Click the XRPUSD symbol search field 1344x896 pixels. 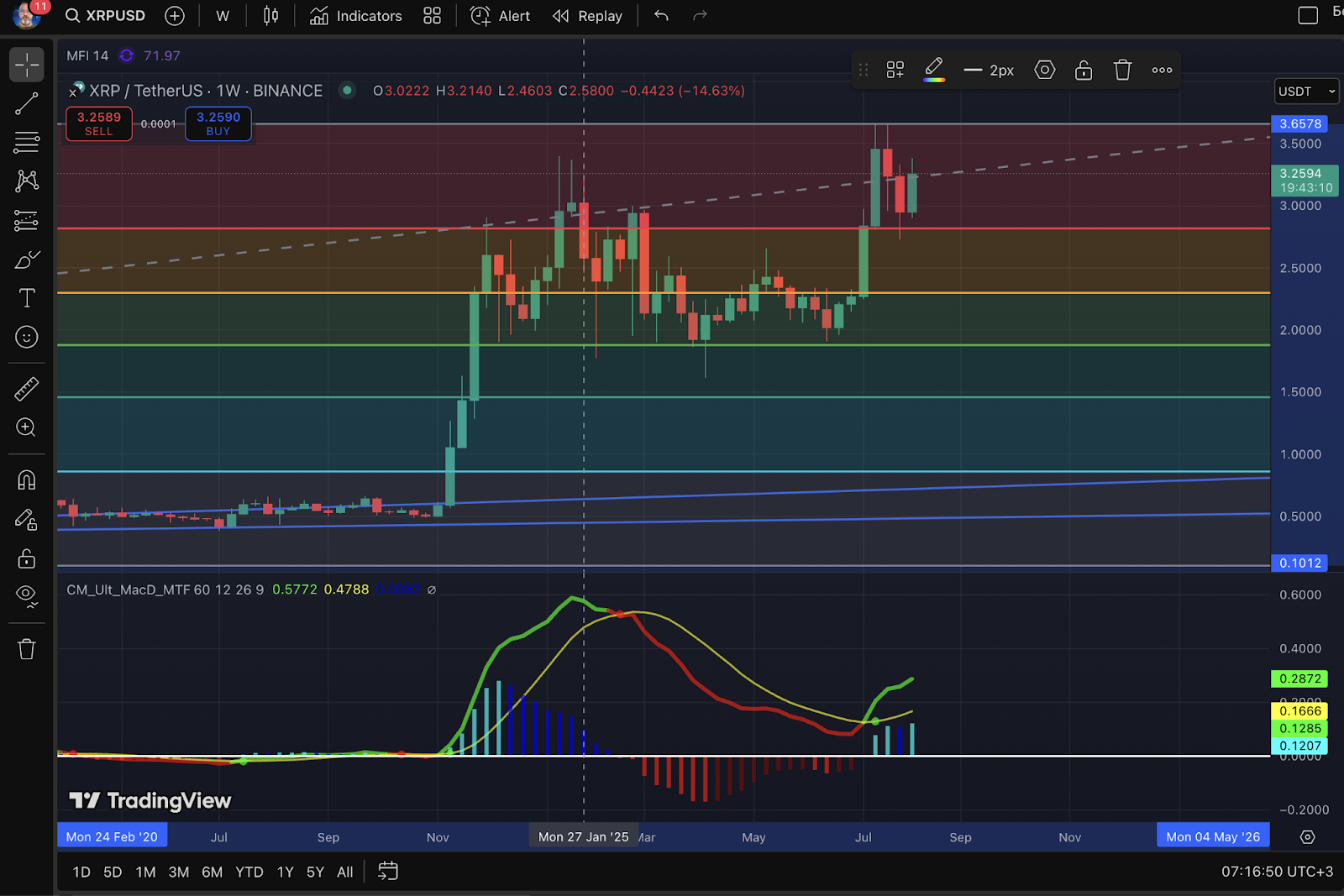point(106,16)
